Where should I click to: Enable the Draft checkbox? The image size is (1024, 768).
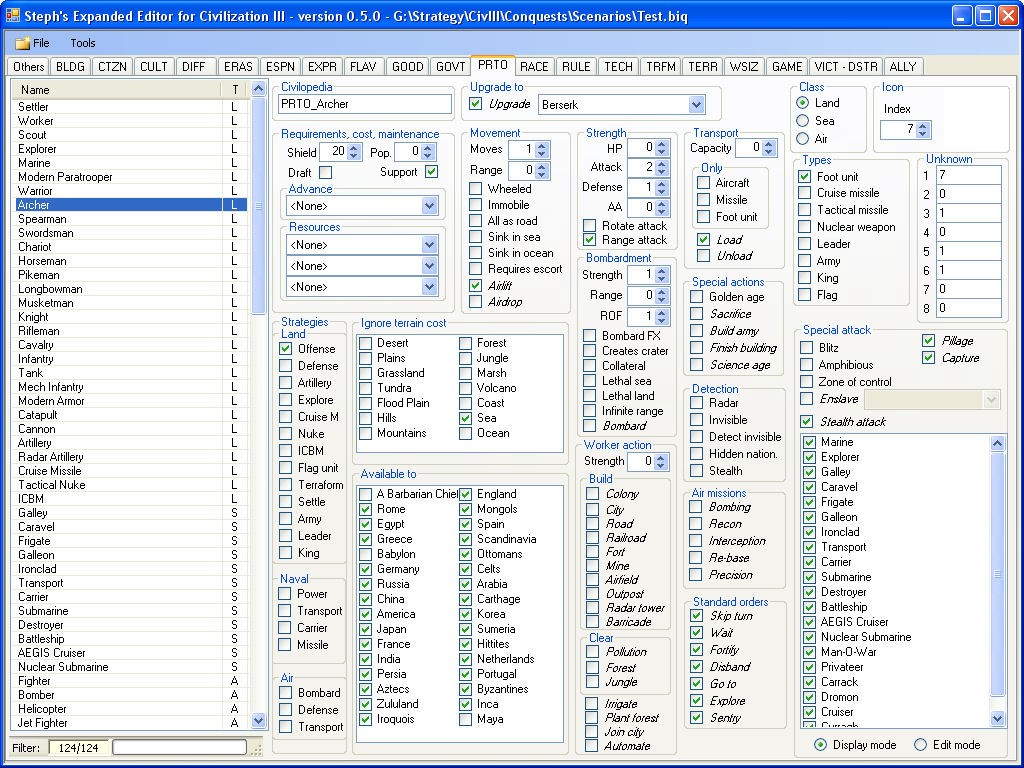(325, 172)
